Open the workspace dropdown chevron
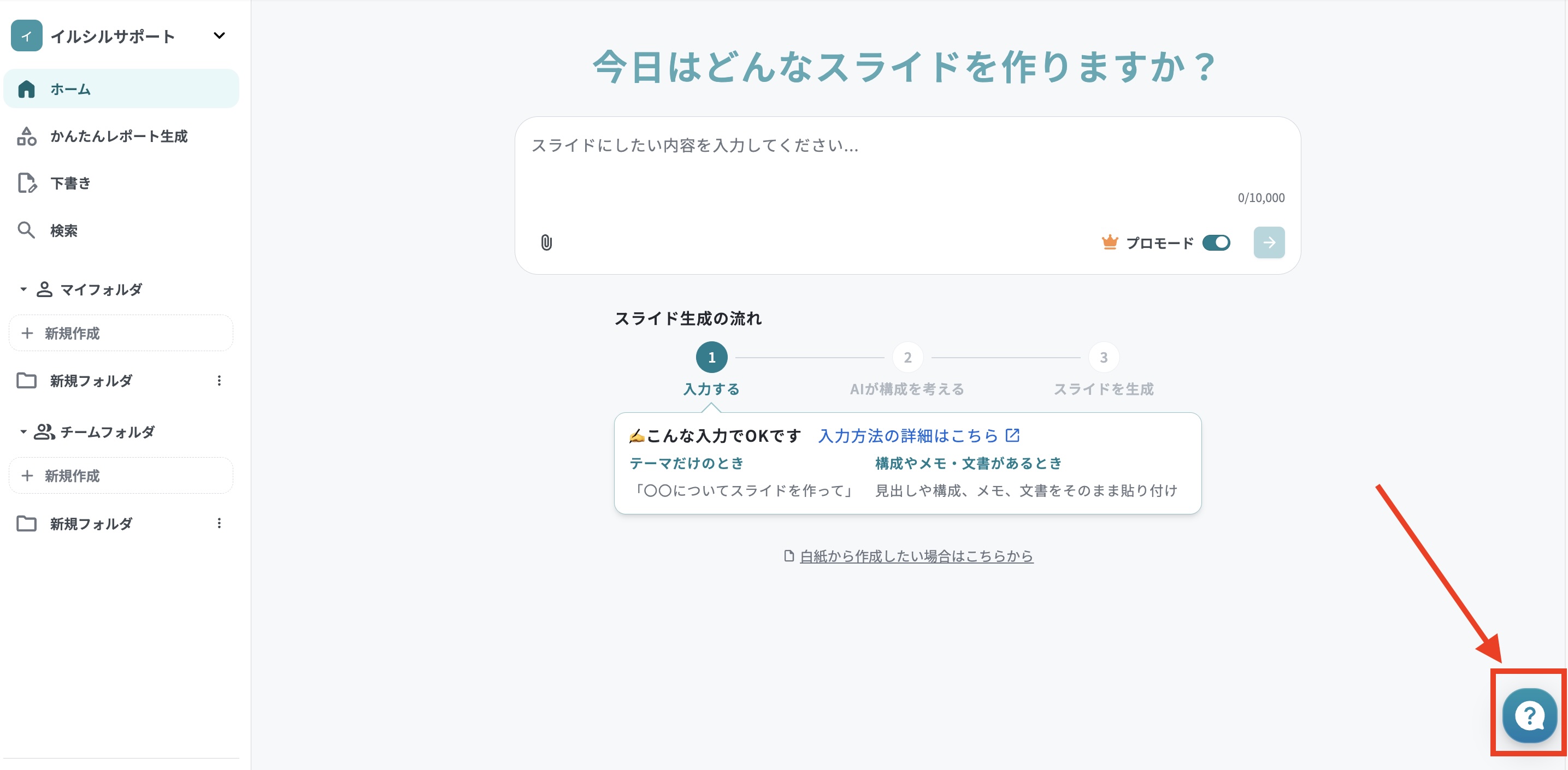Image resolution: width=1568 pixels, height=770 pixels. [x=219, y=36]
